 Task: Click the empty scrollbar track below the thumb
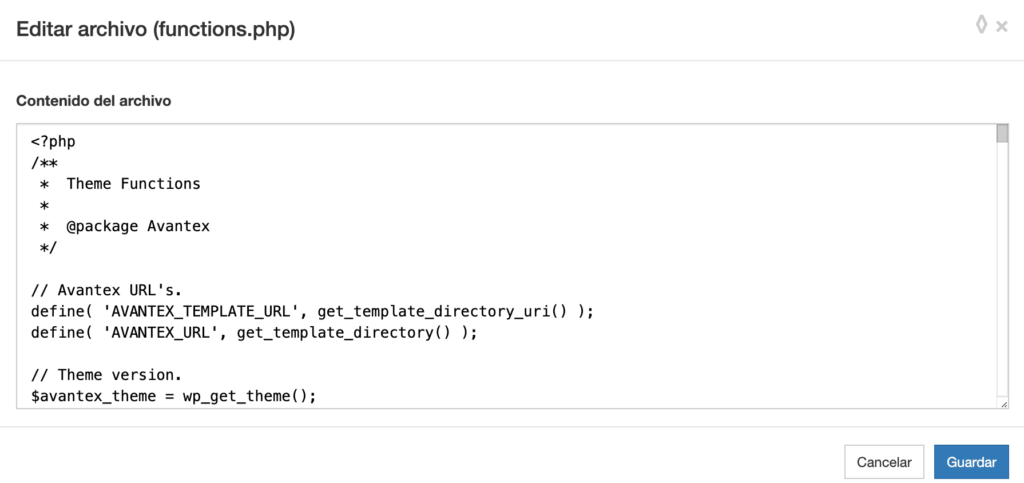point(1002,280)
